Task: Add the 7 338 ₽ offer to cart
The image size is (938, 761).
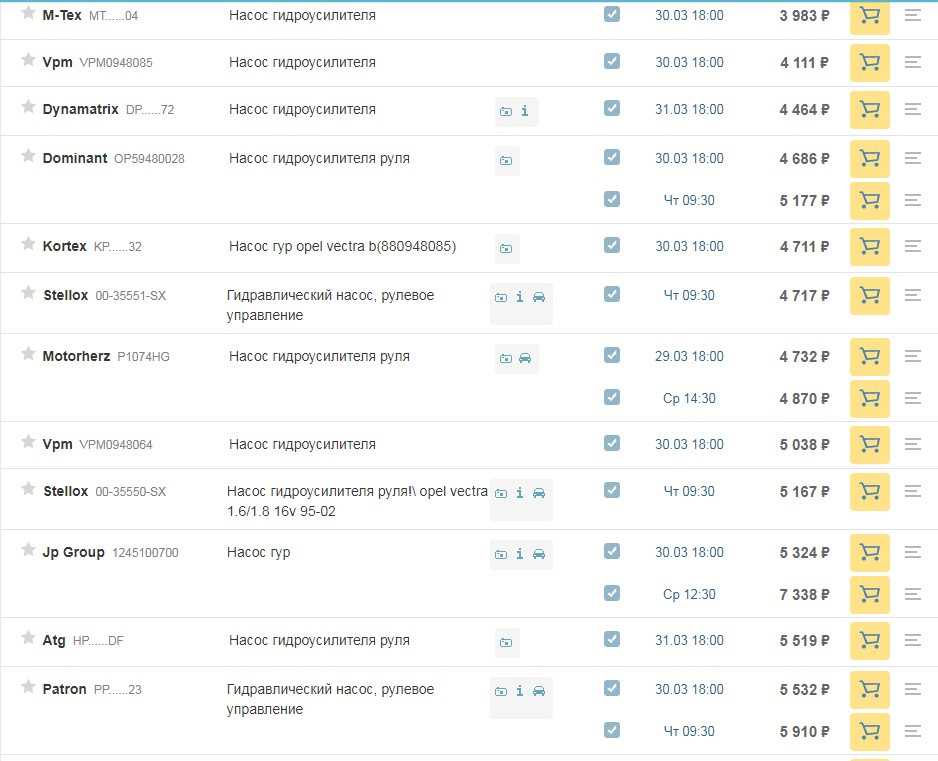Action: 869,595
